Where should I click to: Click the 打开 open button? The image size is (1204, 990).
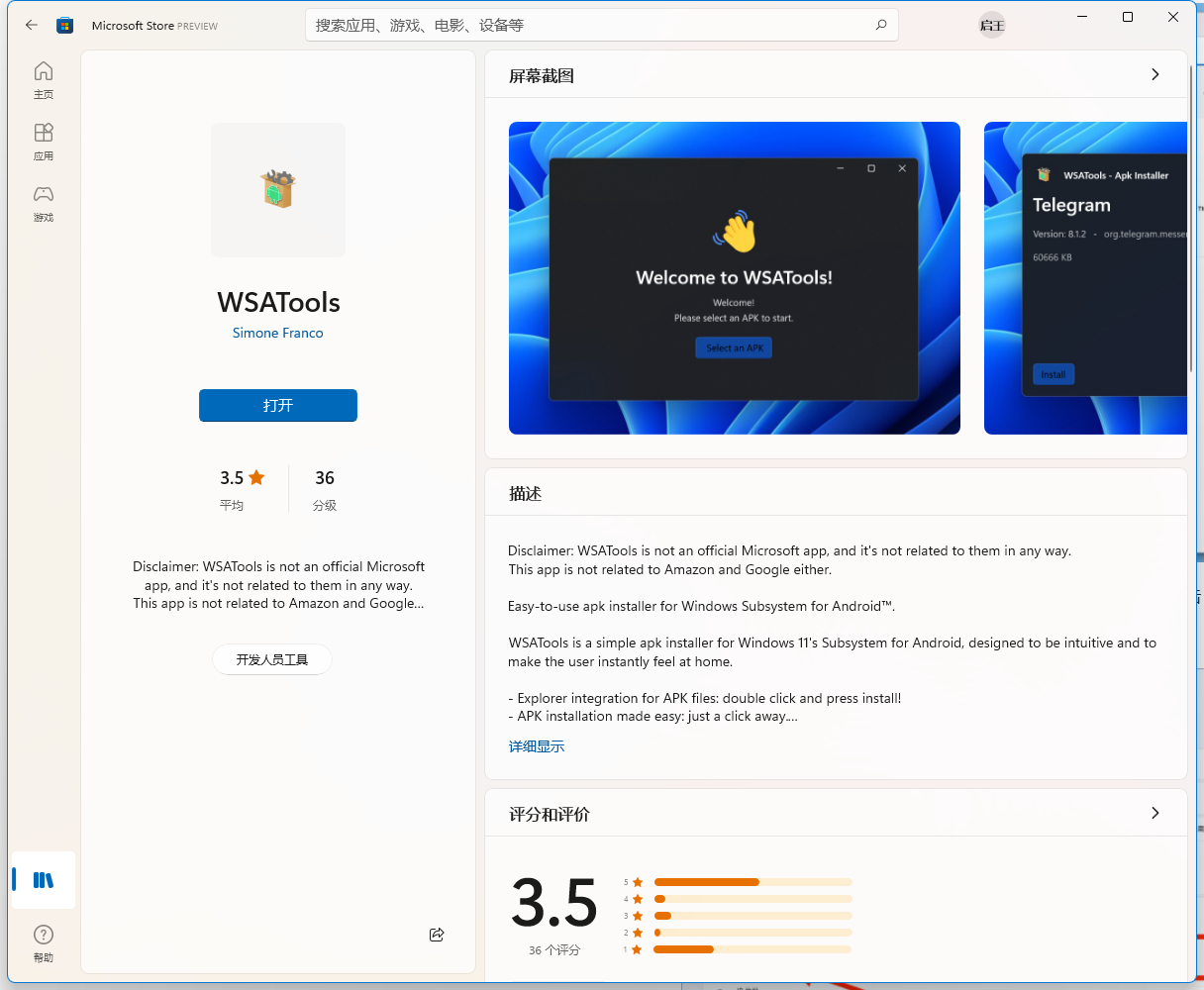278,406
